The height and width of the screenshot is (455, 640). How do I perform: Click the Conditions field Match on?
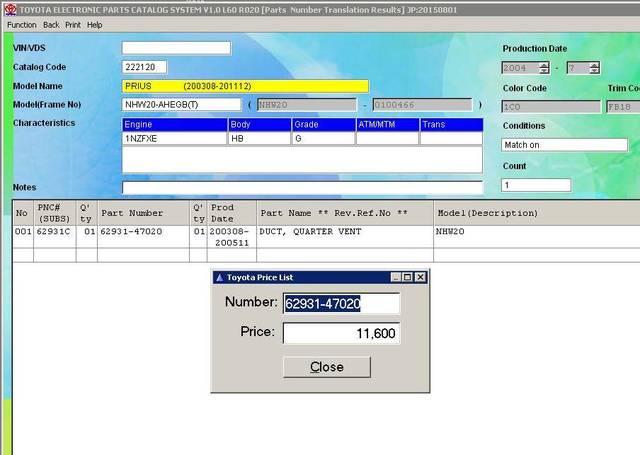coord(564,145)
